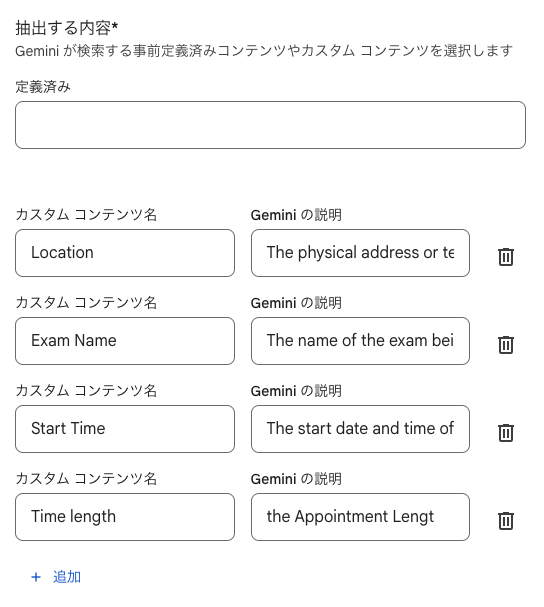This screenshot has height=607, width=544.
Task: Remove the Start Time row via trash icon
Action: (505, 432)
